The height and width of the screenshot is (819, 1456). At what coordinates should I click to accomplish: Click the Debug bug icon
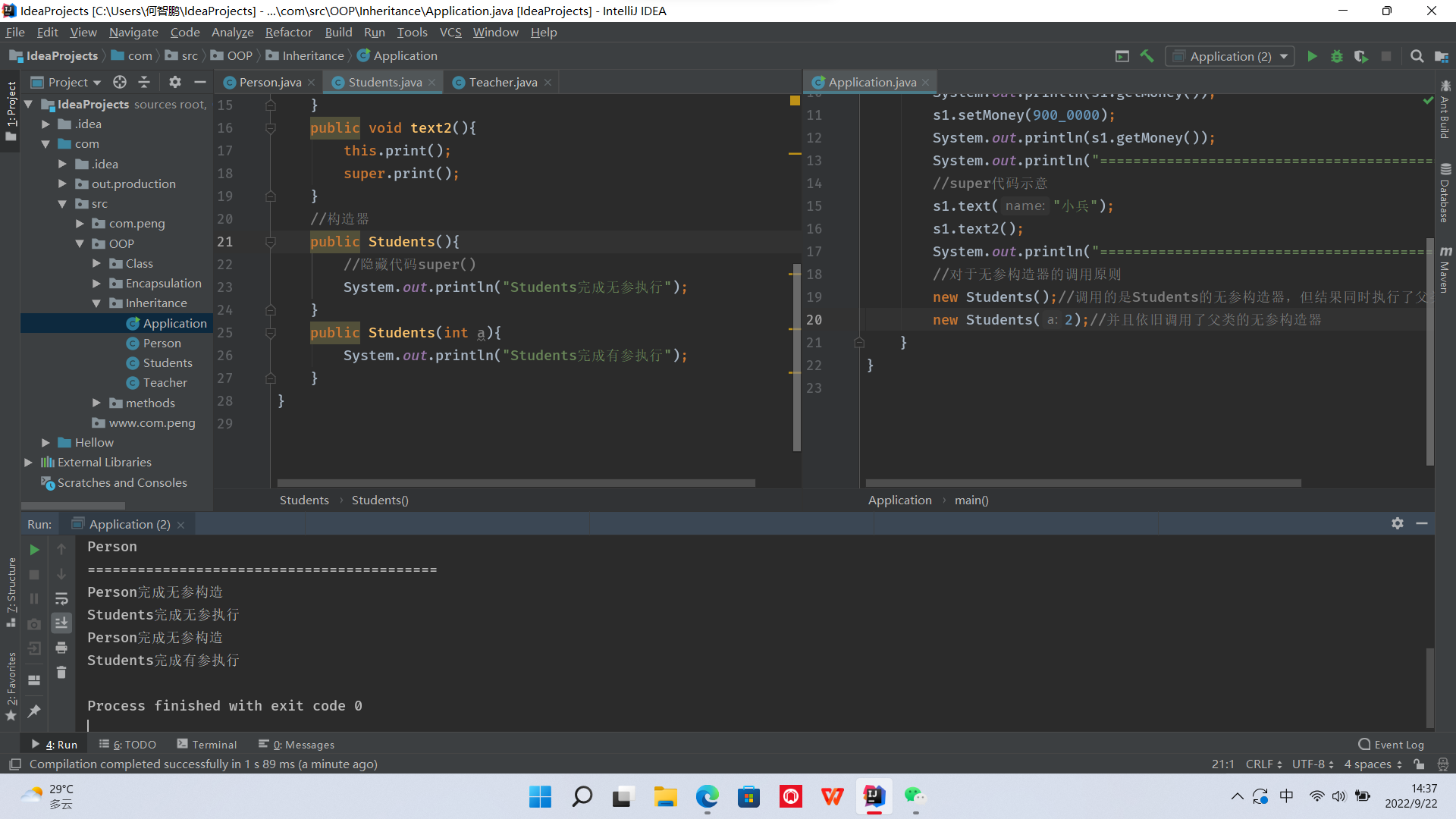pyautogui.click(x=1336, y=56)
